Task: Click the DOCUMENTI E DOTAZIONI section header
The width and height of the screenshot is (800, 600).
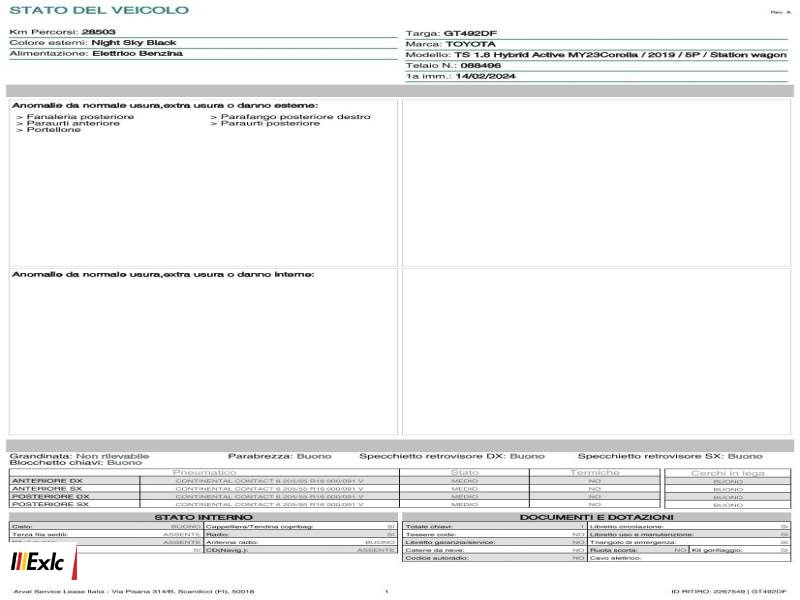Action: tap(596, 517)
